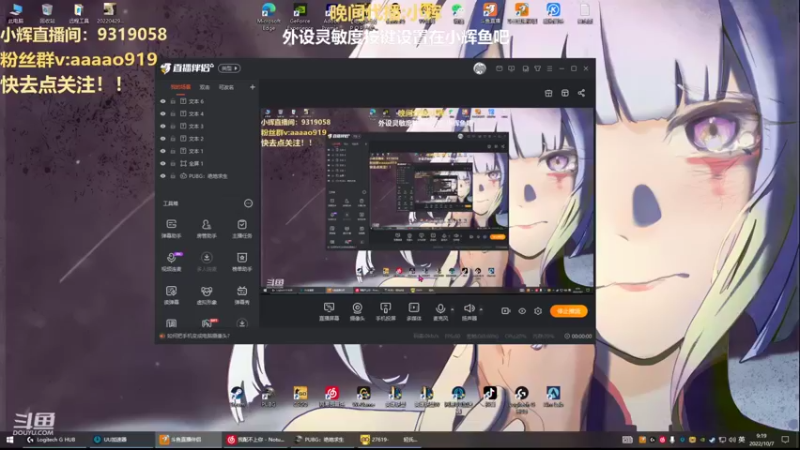Toggle visibility of 全屏 1 source
The width and height of the screenshot is (800, 450).
[163, 163]
